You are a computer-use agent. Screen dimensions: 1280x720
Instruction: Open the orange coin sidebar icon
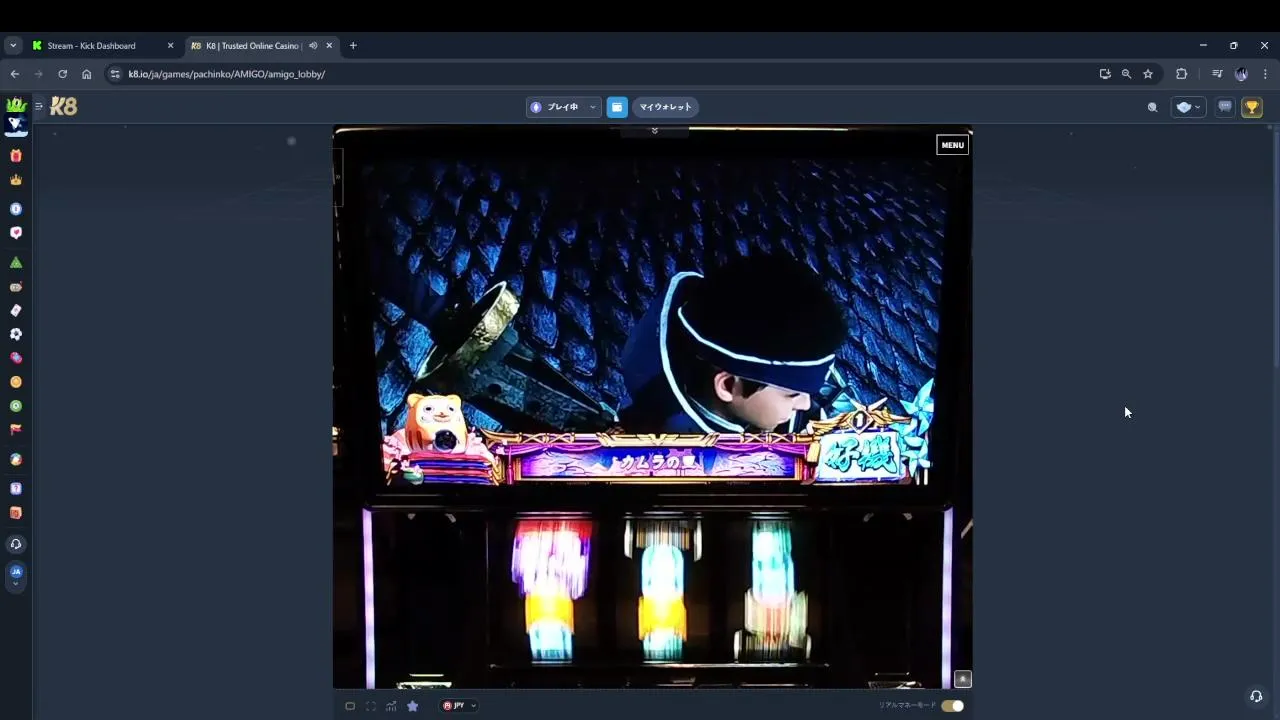16,382
